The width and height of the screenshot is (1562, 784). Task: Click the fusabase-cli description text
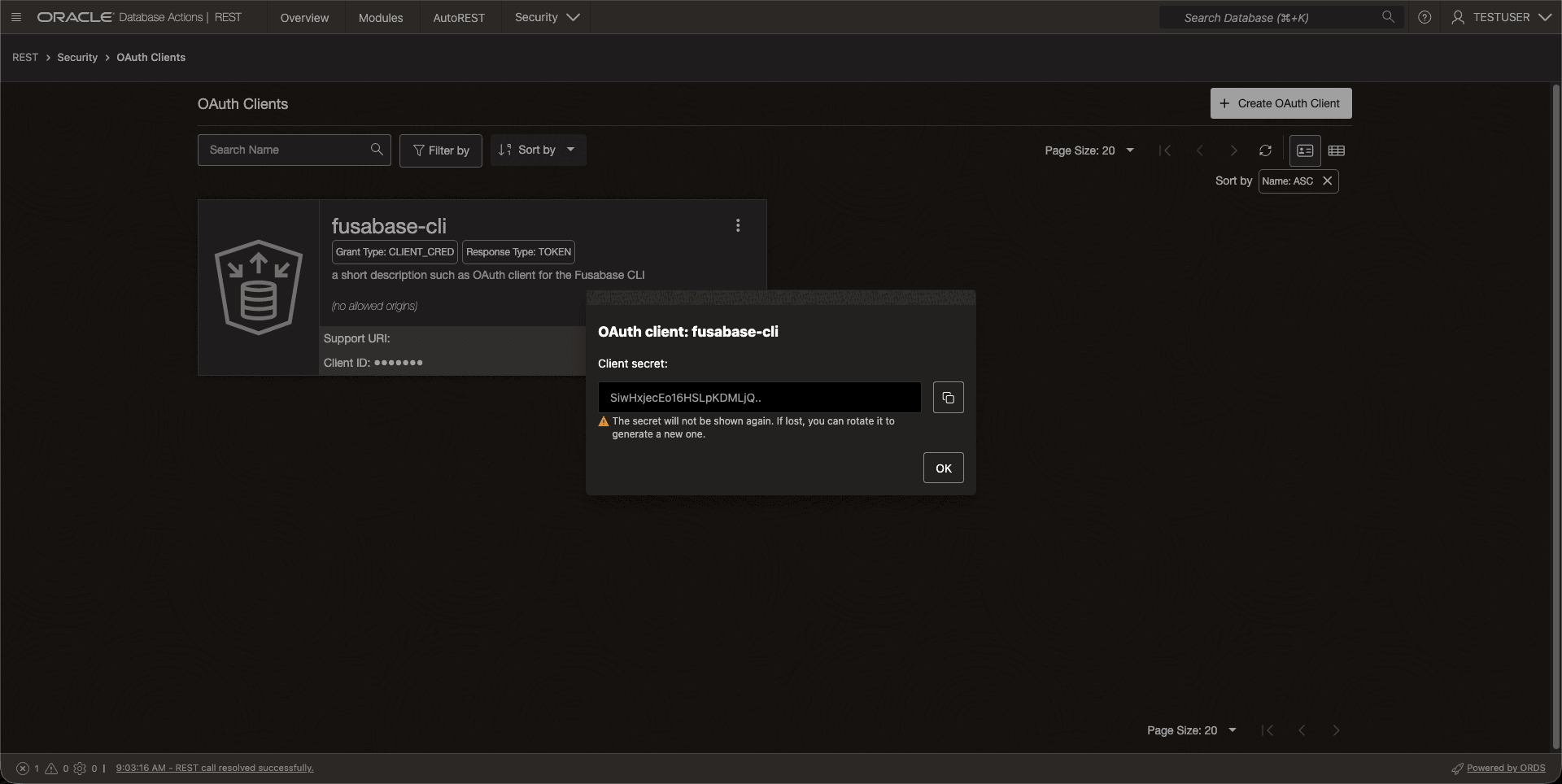(488, 275)
